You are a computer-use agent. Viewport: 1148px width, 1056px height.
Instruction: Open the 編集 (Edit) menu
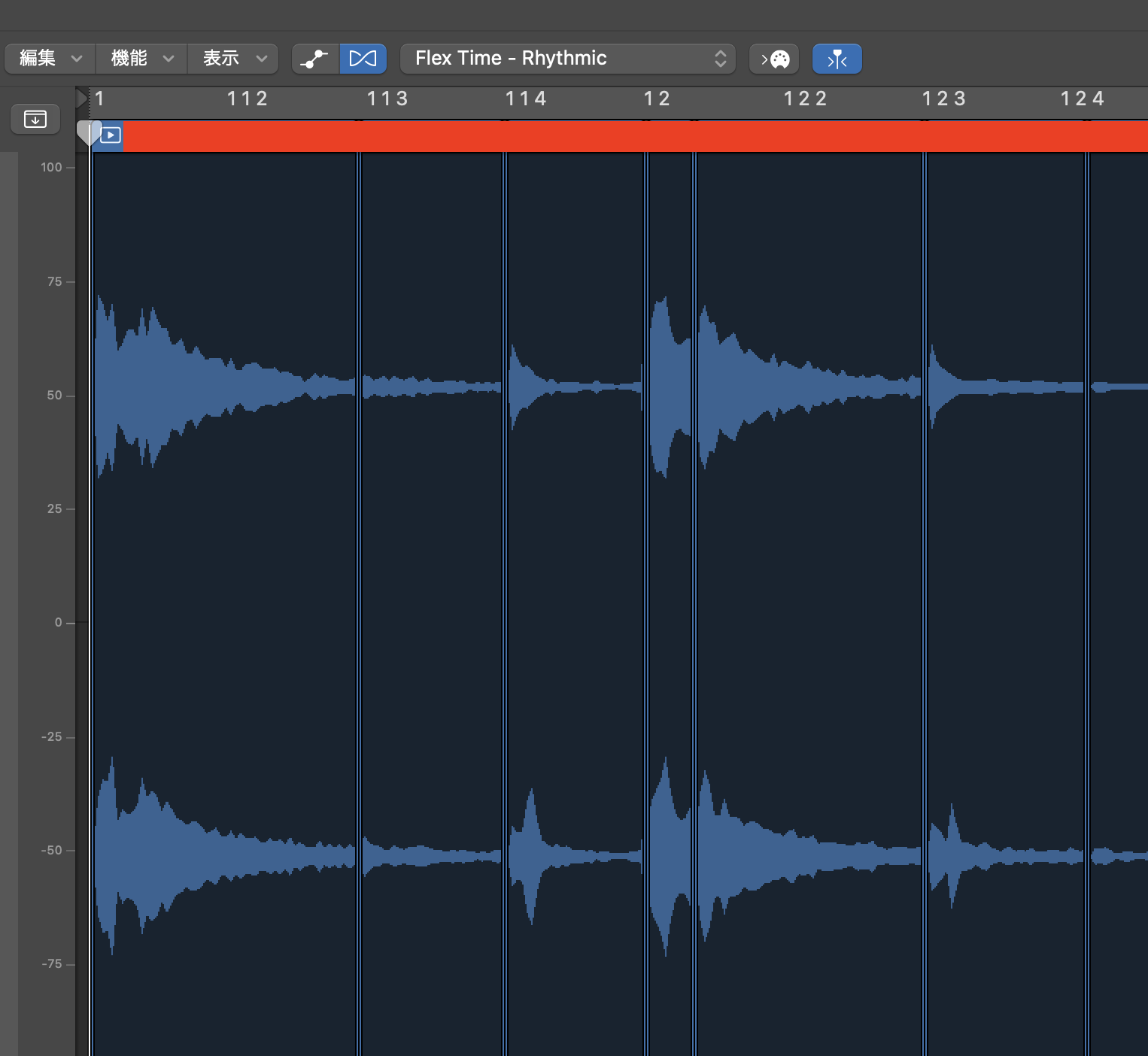[50, 59]
